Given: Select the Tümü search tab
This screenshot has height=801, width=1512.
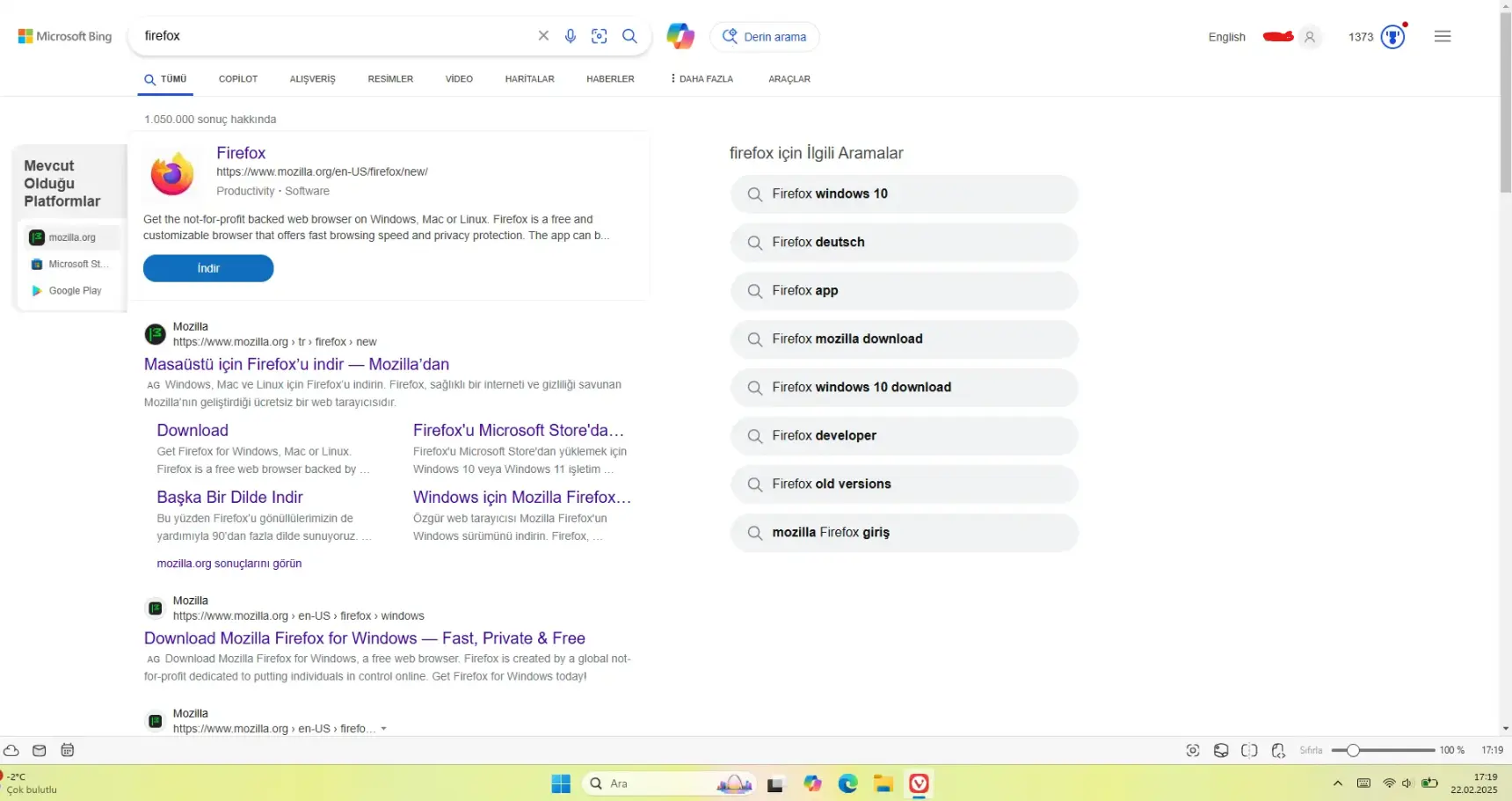Looking at the screenshot, I should click(165, 79).
